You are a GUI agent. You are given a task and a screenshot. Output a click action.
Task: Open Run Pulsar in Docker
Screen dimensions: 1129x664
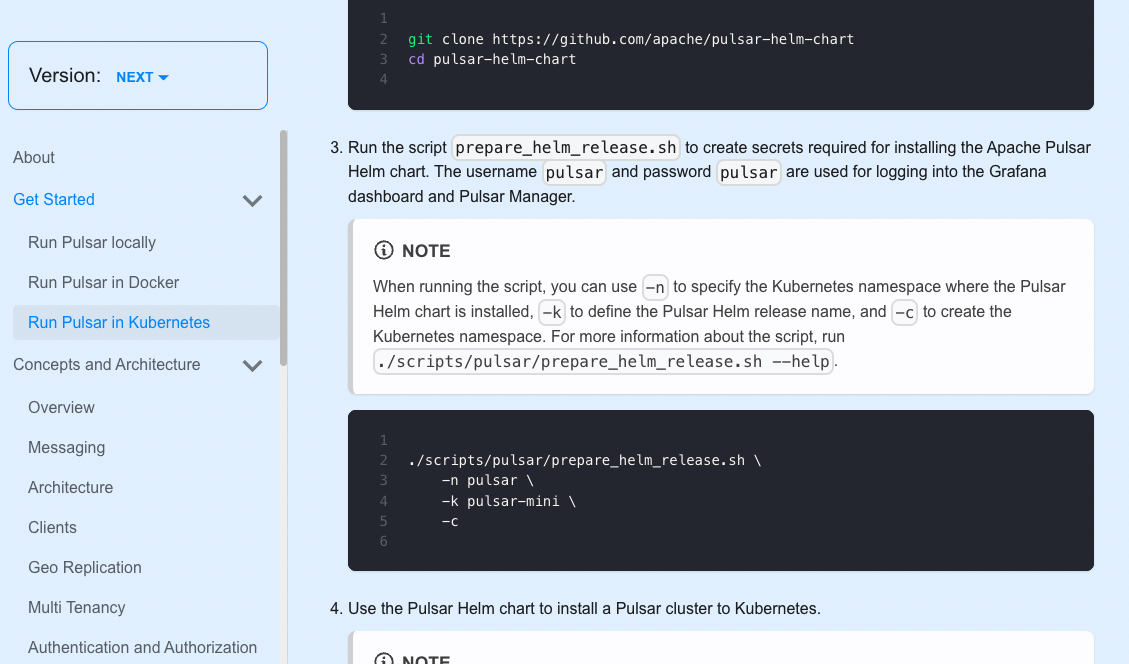(x=104, y=282)
